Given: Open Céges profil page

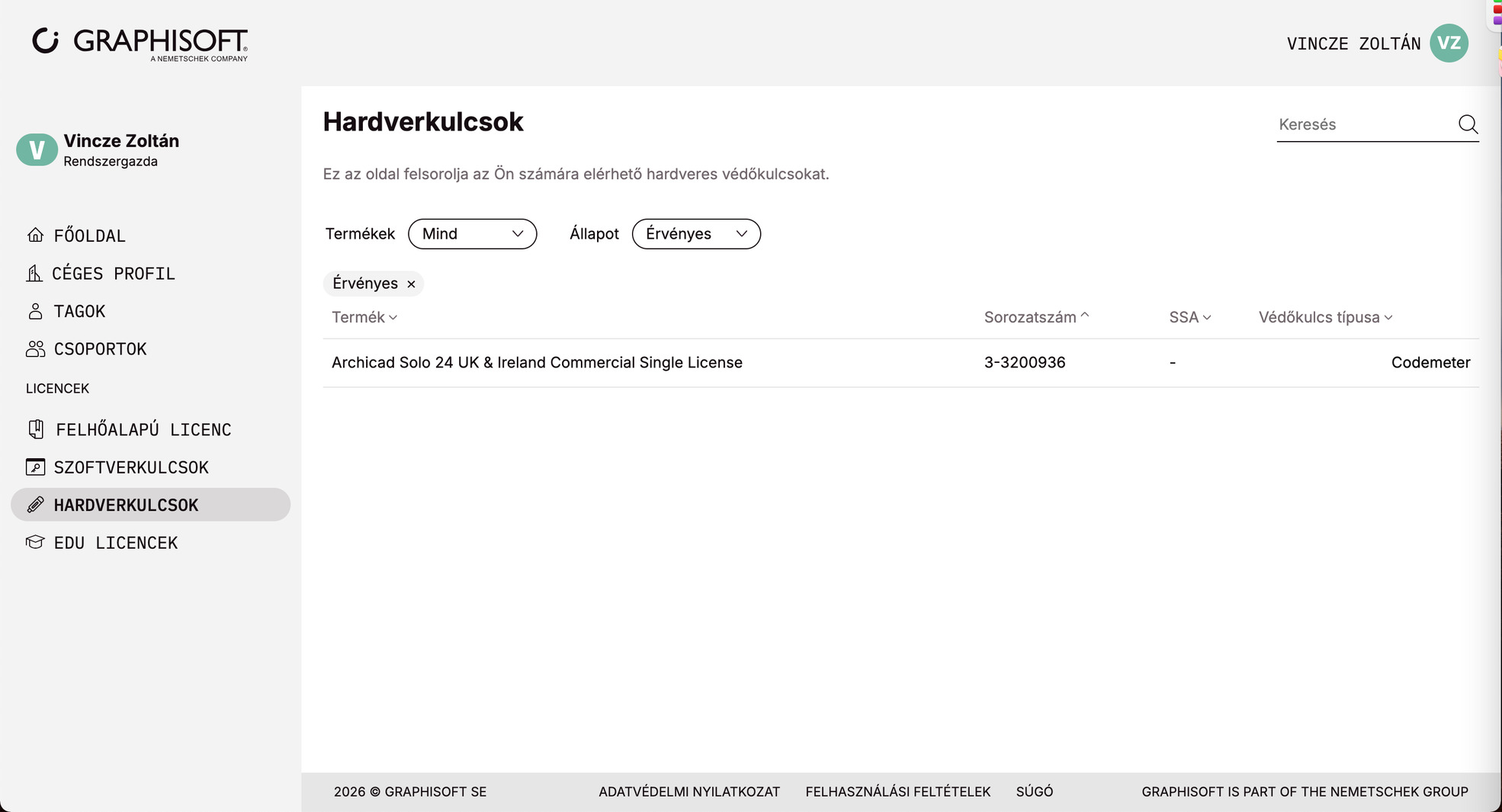Looking at the screenshot, I should click(x=114, y=274).
